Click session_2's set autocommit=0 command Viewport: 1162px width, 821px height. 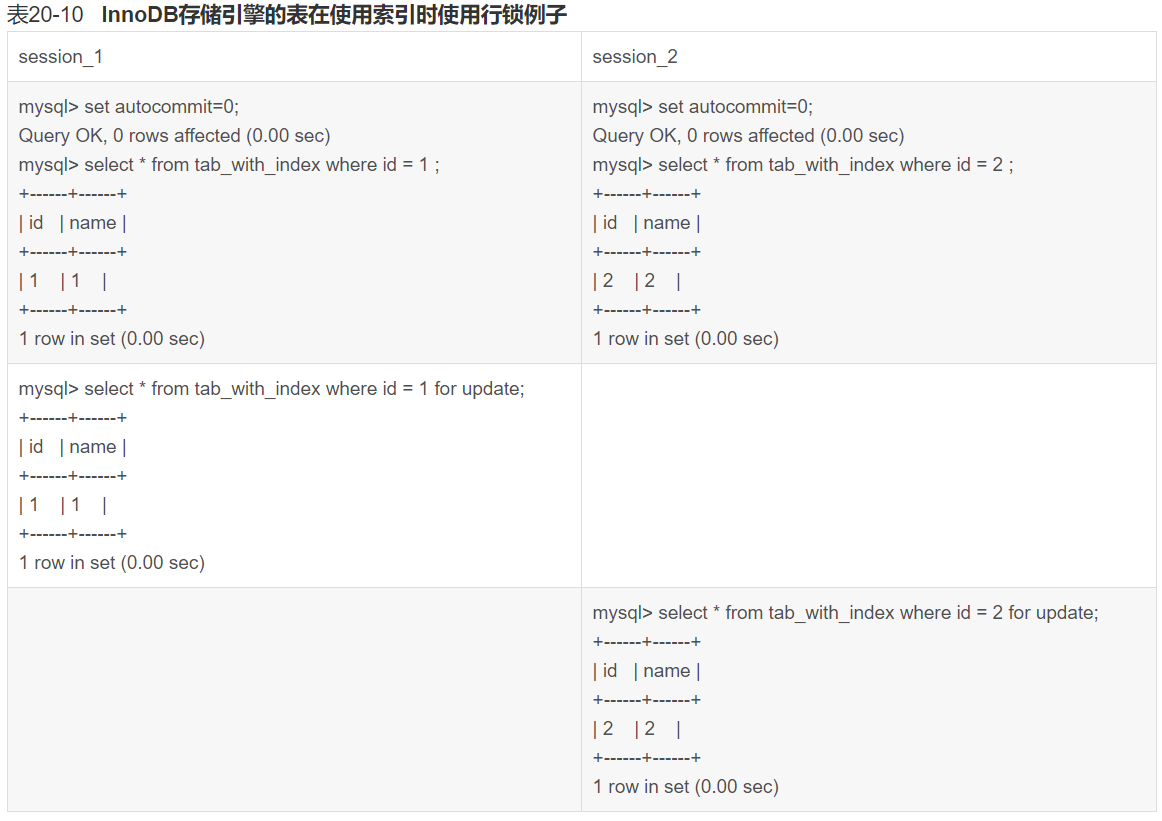pyautogui.click(x=703, y=107)
